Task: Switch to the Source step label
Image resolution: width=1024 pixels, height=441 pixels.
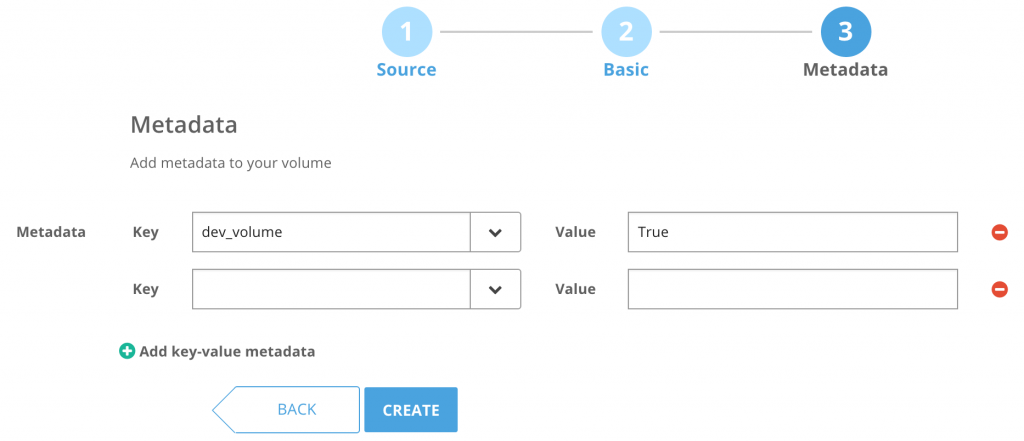Action: click(406, 70)
